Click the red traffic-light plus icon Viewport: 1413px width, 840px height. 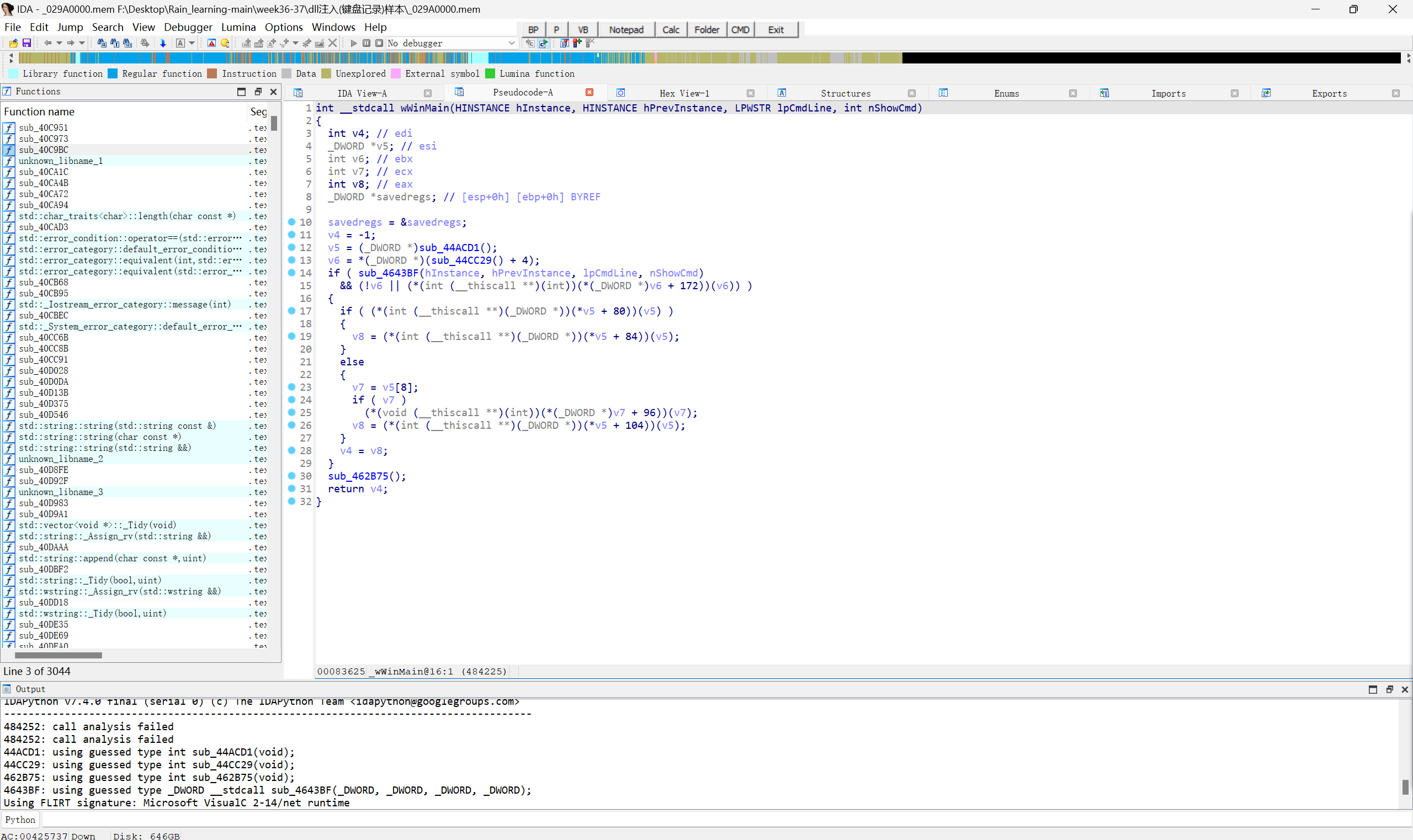pyautogui.click(x=577, y=43)
